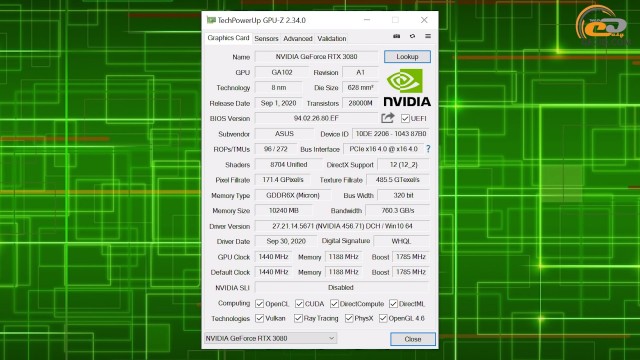The height and width of the screenshot is (360, 640).
Task: Click the Subvendor field showing ASUS
Action: [284, 134]
